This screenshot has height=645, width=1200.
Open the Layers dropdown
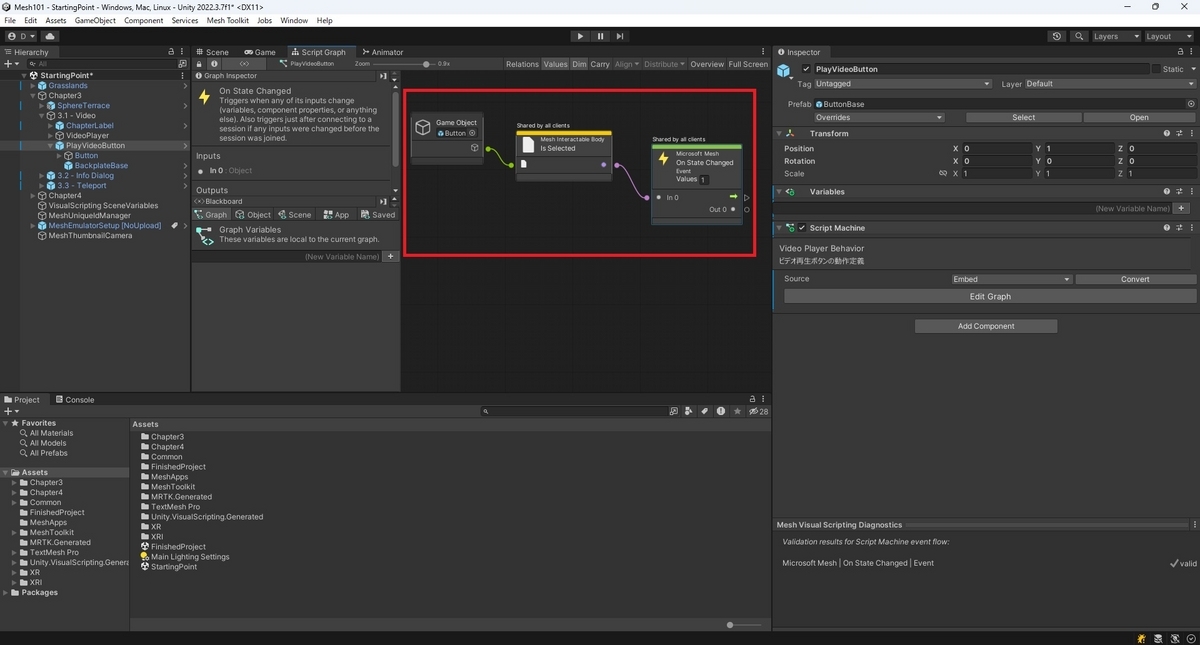(x=1116, y=36)
